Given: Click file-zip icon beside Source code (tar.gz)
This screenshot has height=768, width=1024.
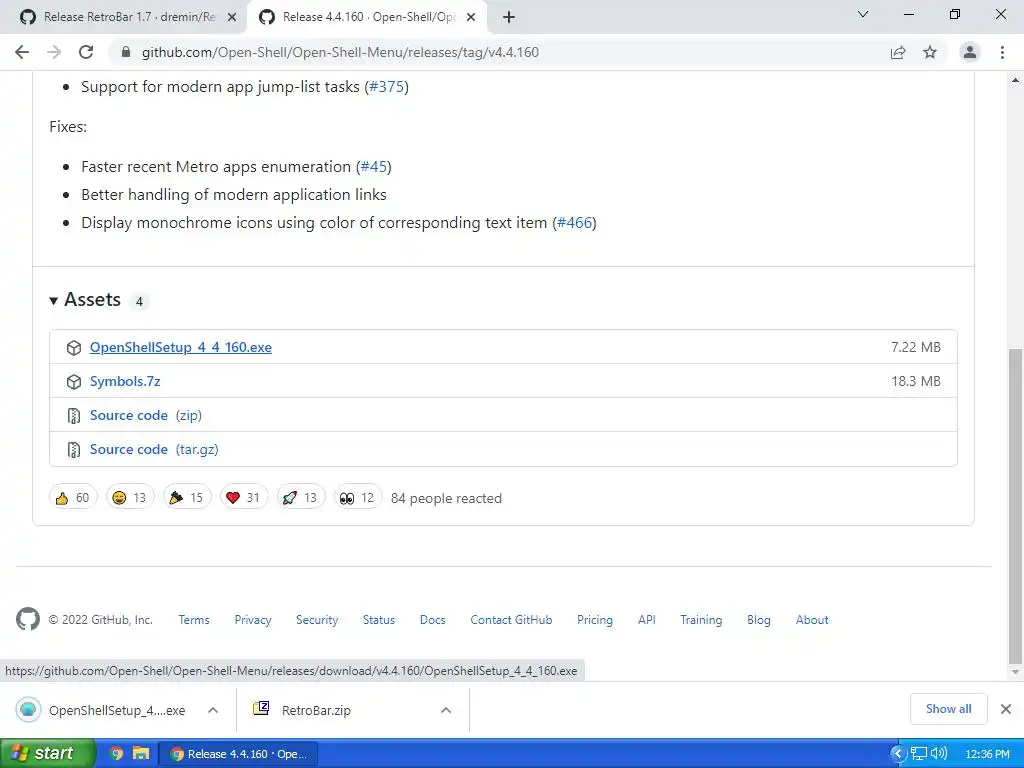Looking at the screenshot, I should click(74, 450).
